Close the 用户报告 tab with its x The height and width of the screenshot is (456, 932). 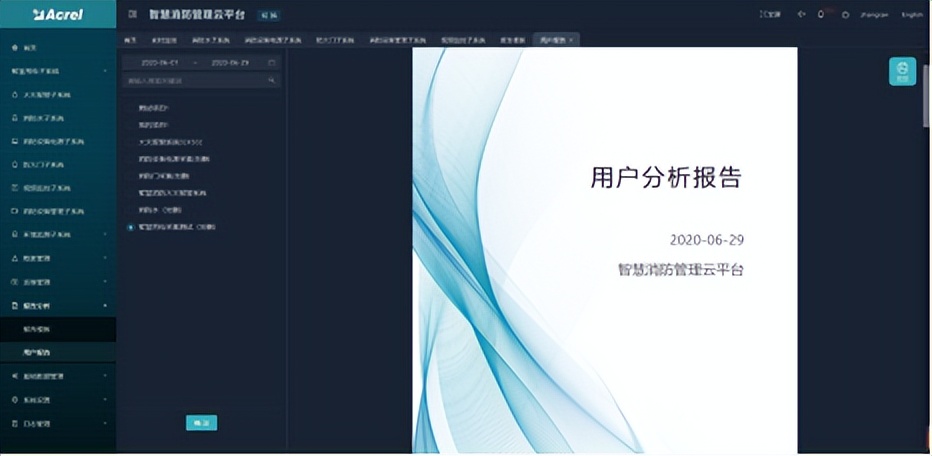coord(571,40)
